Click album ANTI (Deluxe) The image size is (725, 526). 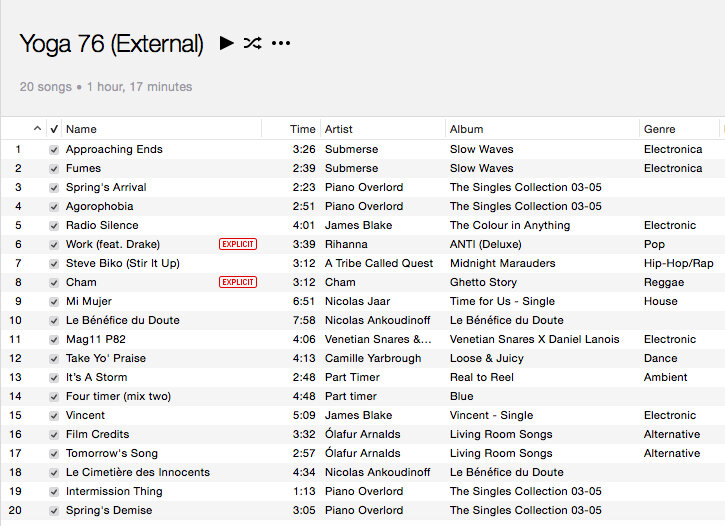coord(485,244)
